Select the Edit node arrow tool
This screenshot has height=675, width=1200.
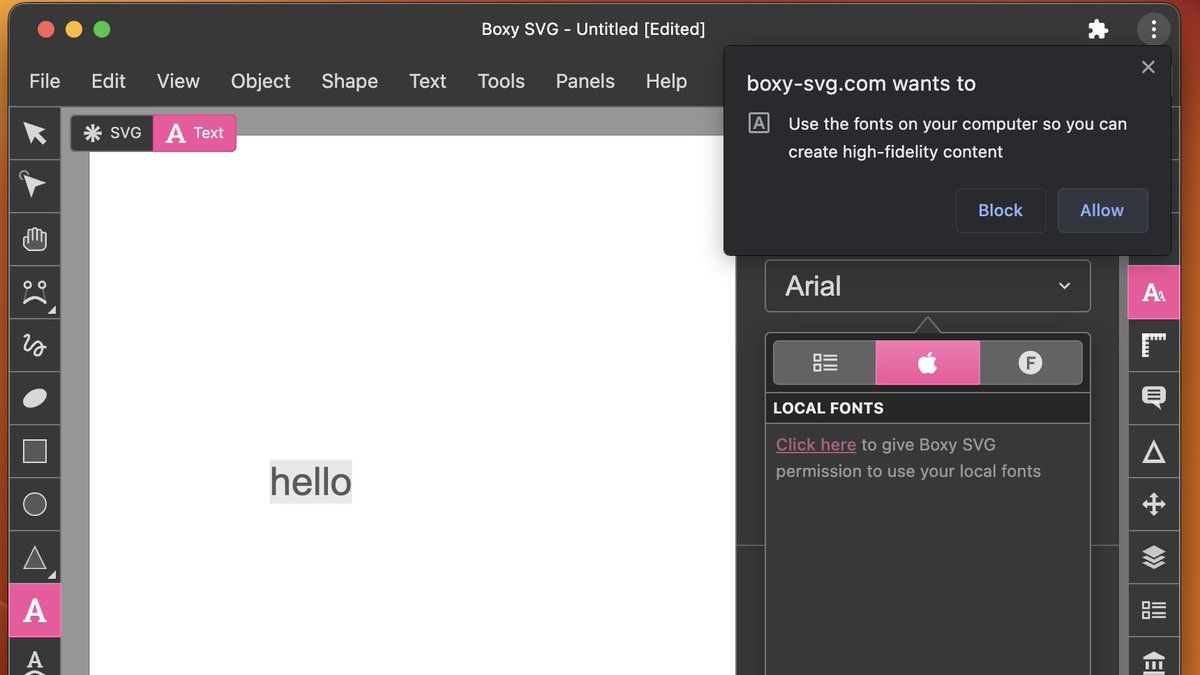point(35,185)
